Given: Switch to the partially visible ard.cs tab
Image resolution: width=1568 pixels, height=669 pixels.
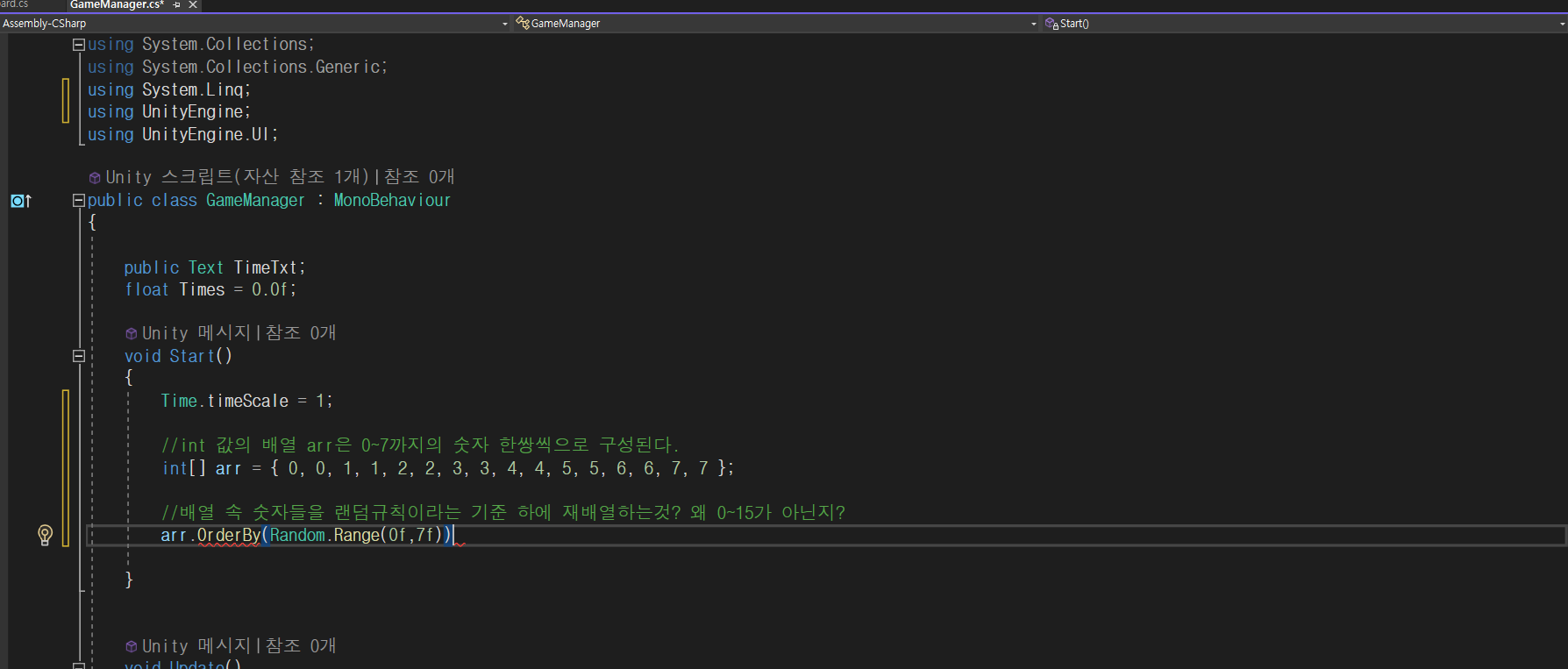Looking at the screenshot, I should (x=14, y=4).
